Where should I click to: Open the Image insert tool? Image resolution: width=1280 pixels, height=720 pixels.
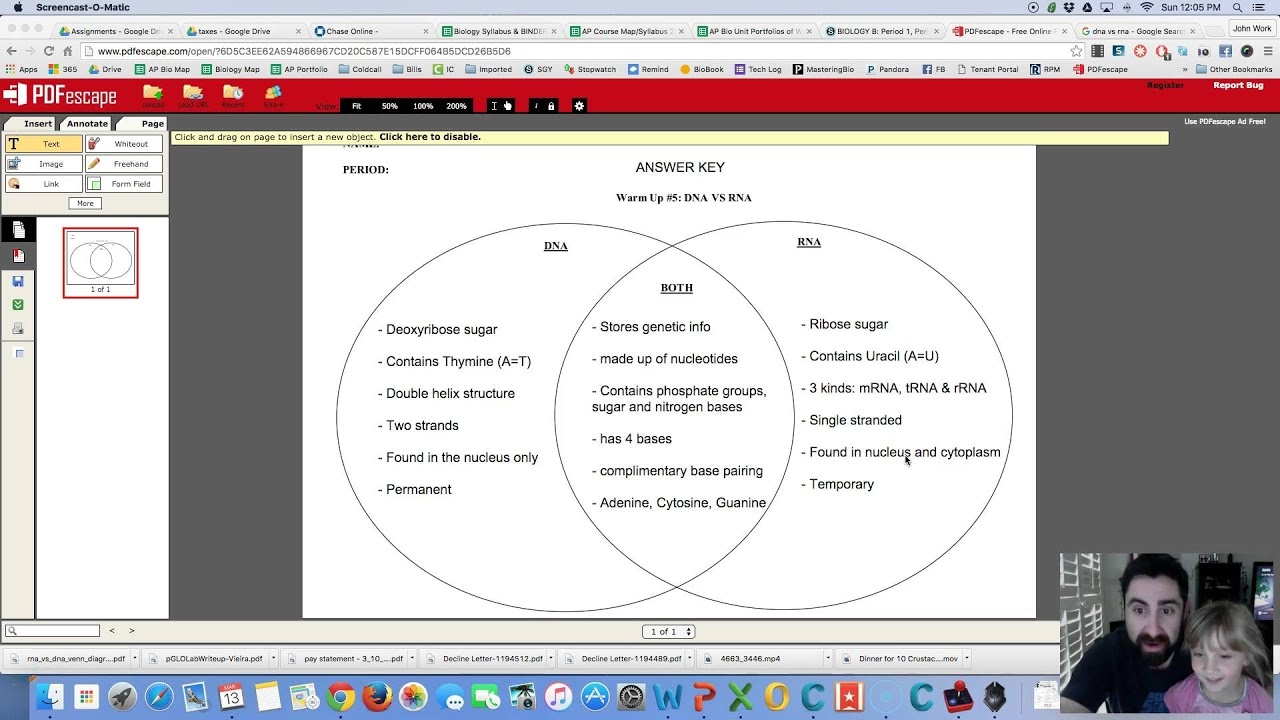[x=44, y=163]
